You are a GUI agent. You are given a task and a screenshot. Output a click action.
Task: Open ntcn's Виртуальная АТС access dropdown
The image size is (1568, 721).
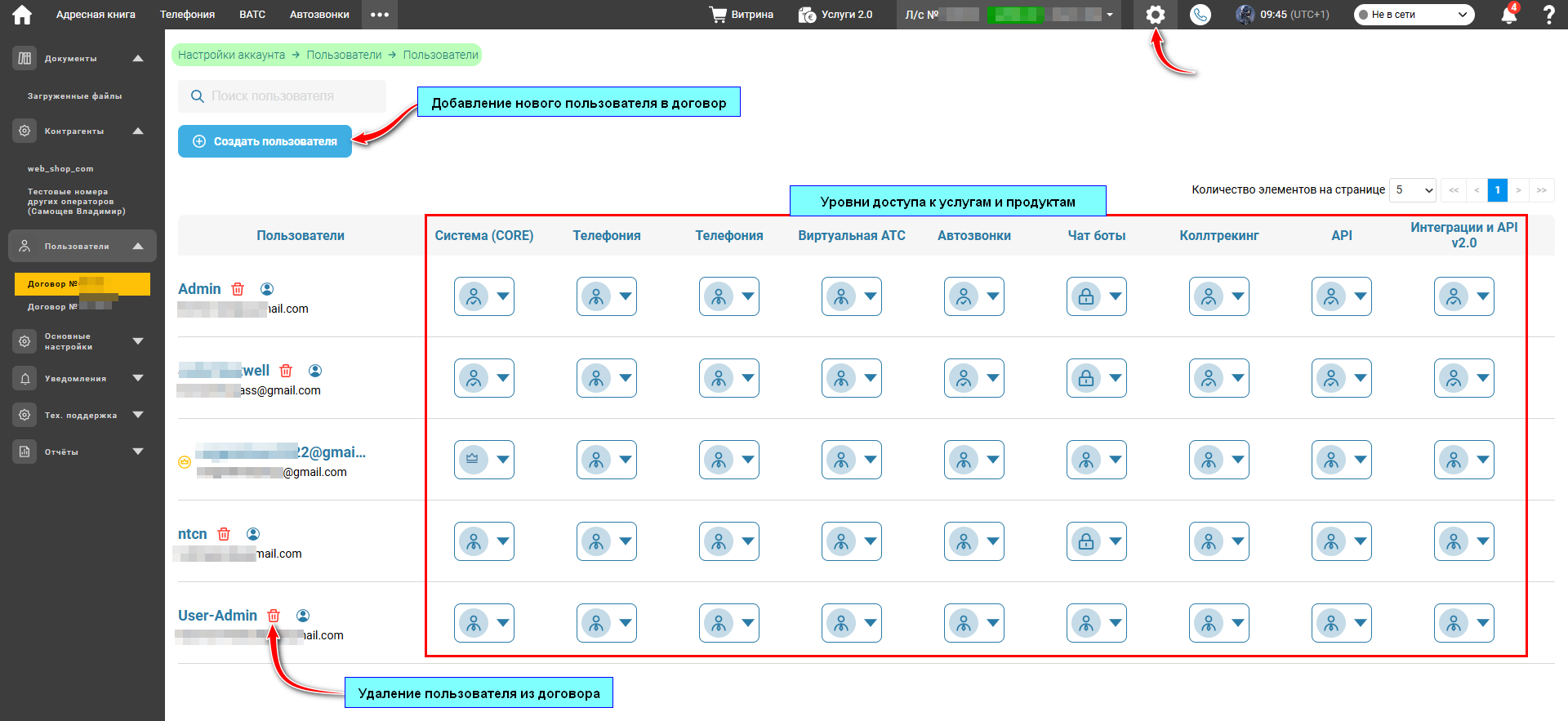tap(852, 541)
